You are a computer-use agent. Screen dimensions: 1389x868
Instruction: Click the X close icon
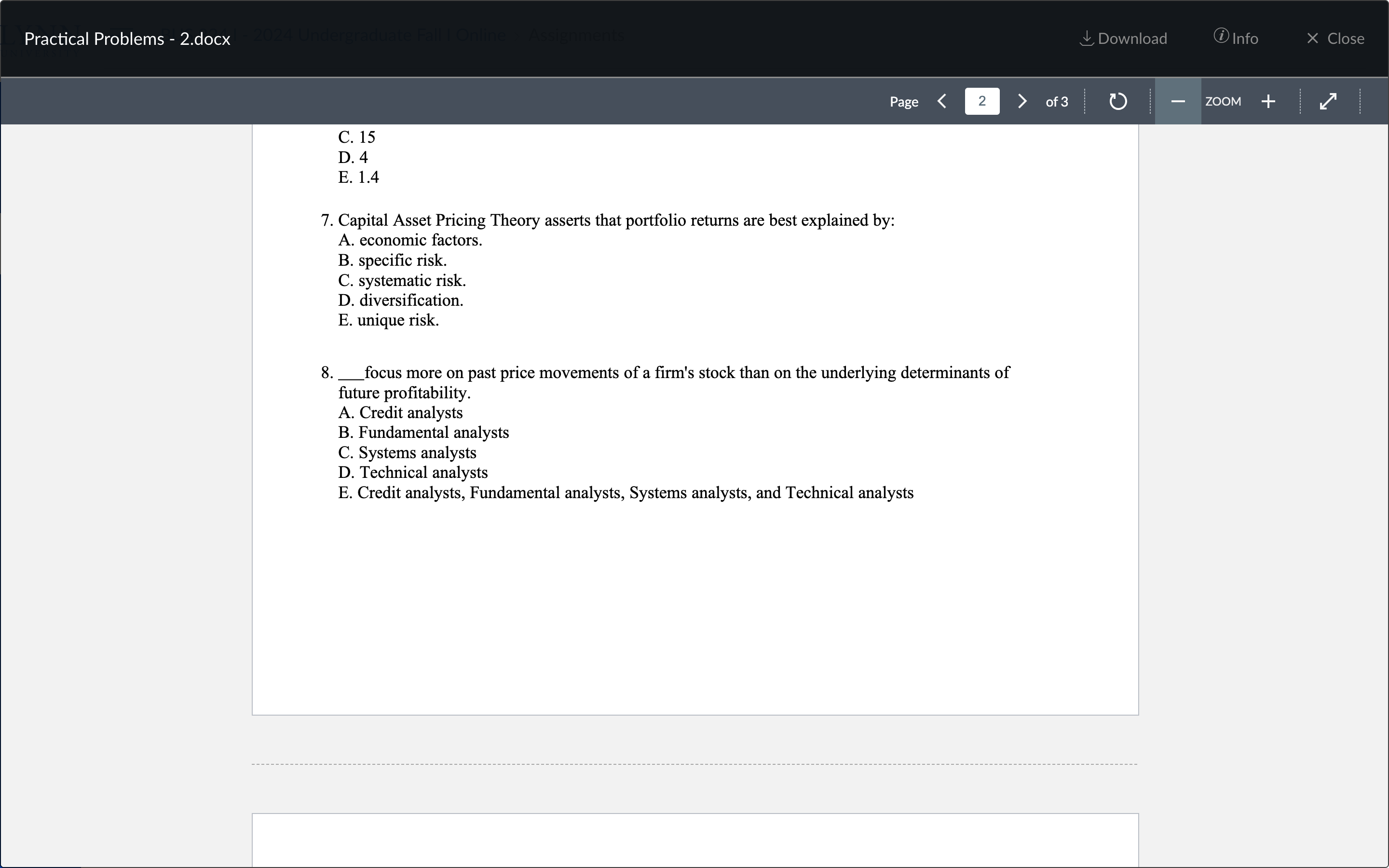1313,38
